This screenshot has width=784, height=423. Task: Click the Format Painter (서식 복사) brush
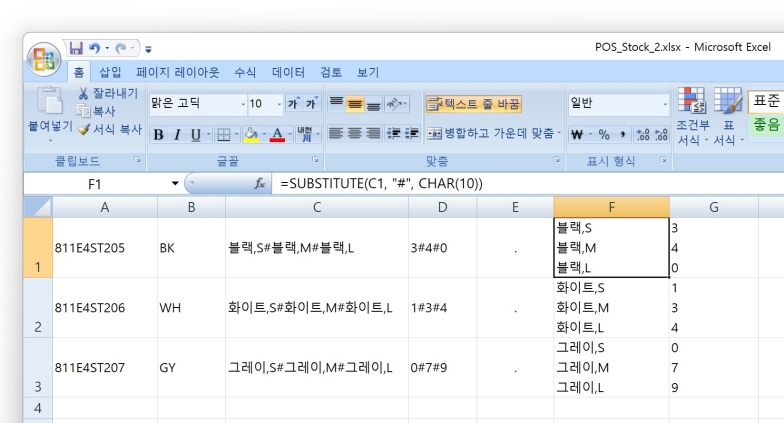(84, 129)
